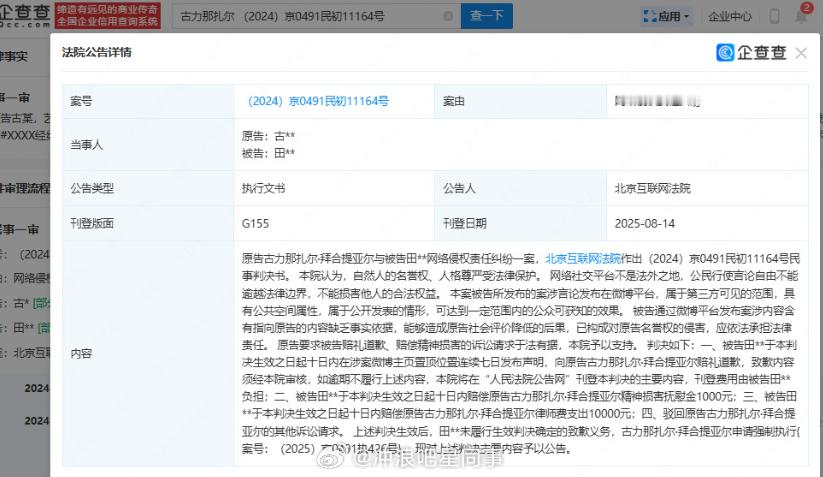The width and height of the screenshot is (823, 477).
Task: Click the mobile phone icon in the header
Action: click(x=774, y=16)
